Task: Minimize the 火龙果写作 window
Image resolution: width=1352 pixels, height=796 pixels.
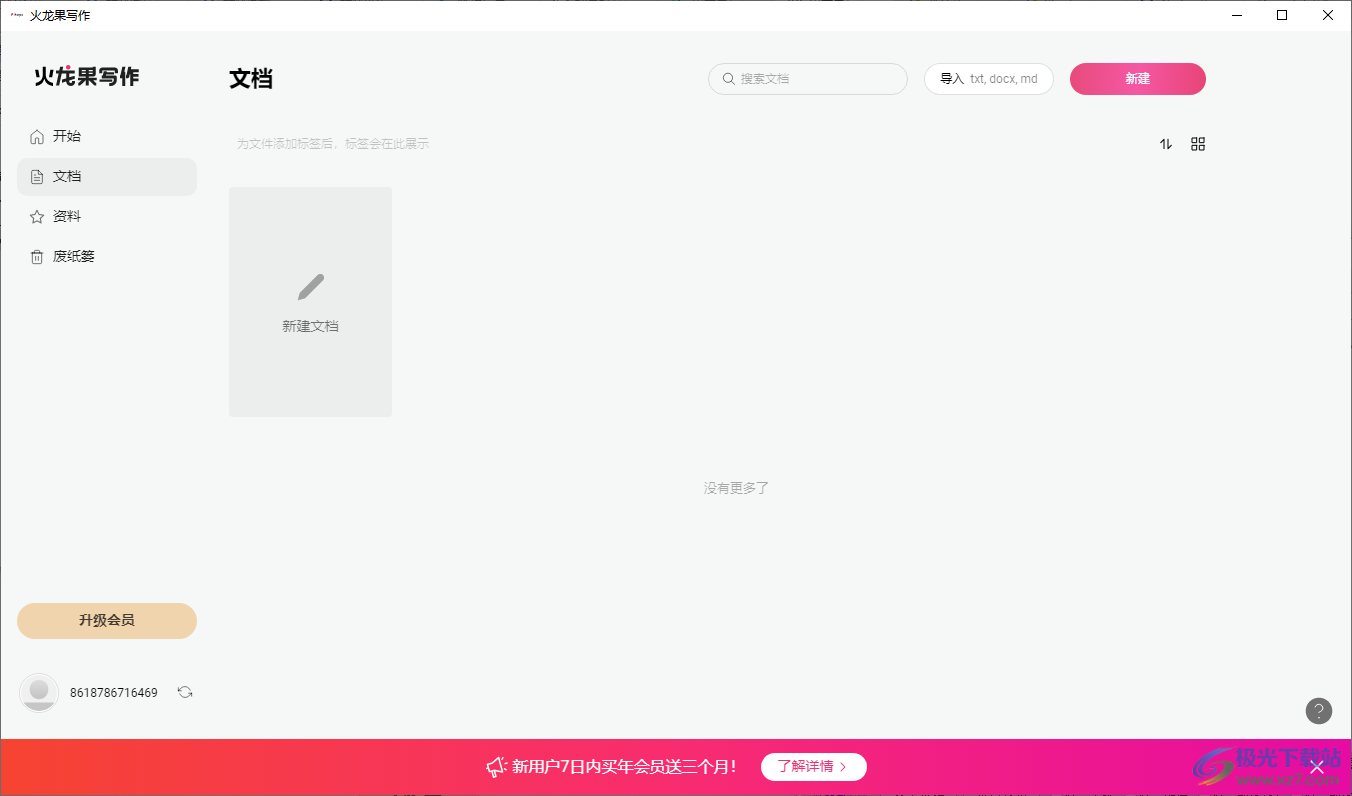Action: 1237,15
